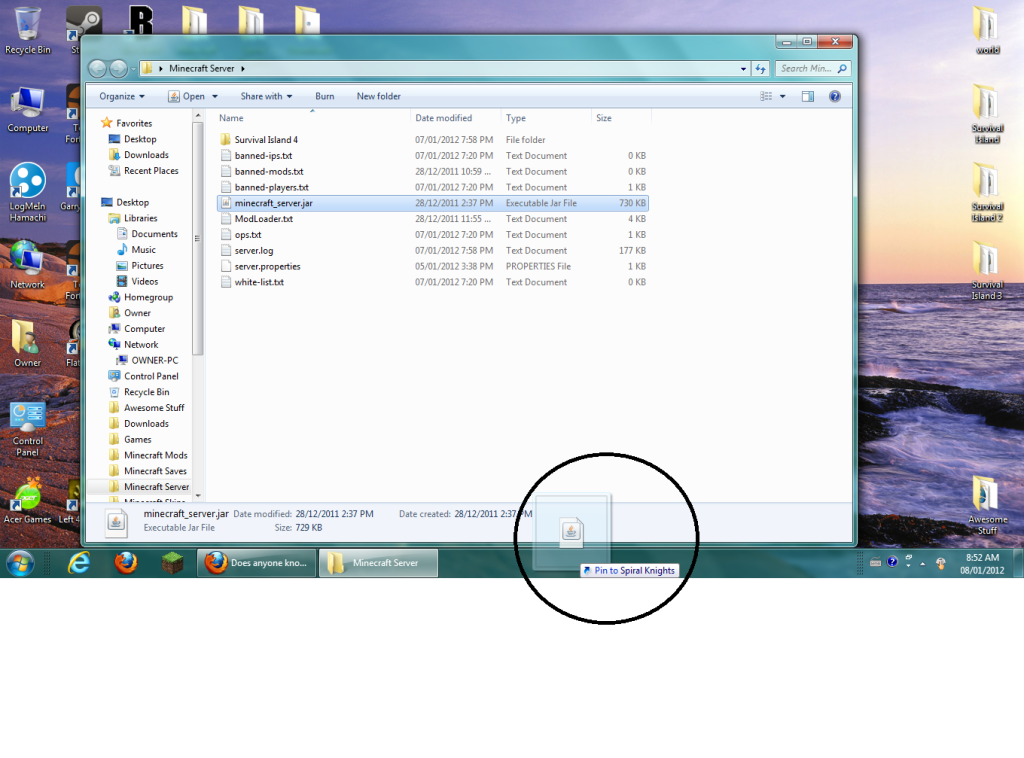The image size is (1024, 758).
Task: Sort files by Date modified column
Action: (x=443, y=118)
